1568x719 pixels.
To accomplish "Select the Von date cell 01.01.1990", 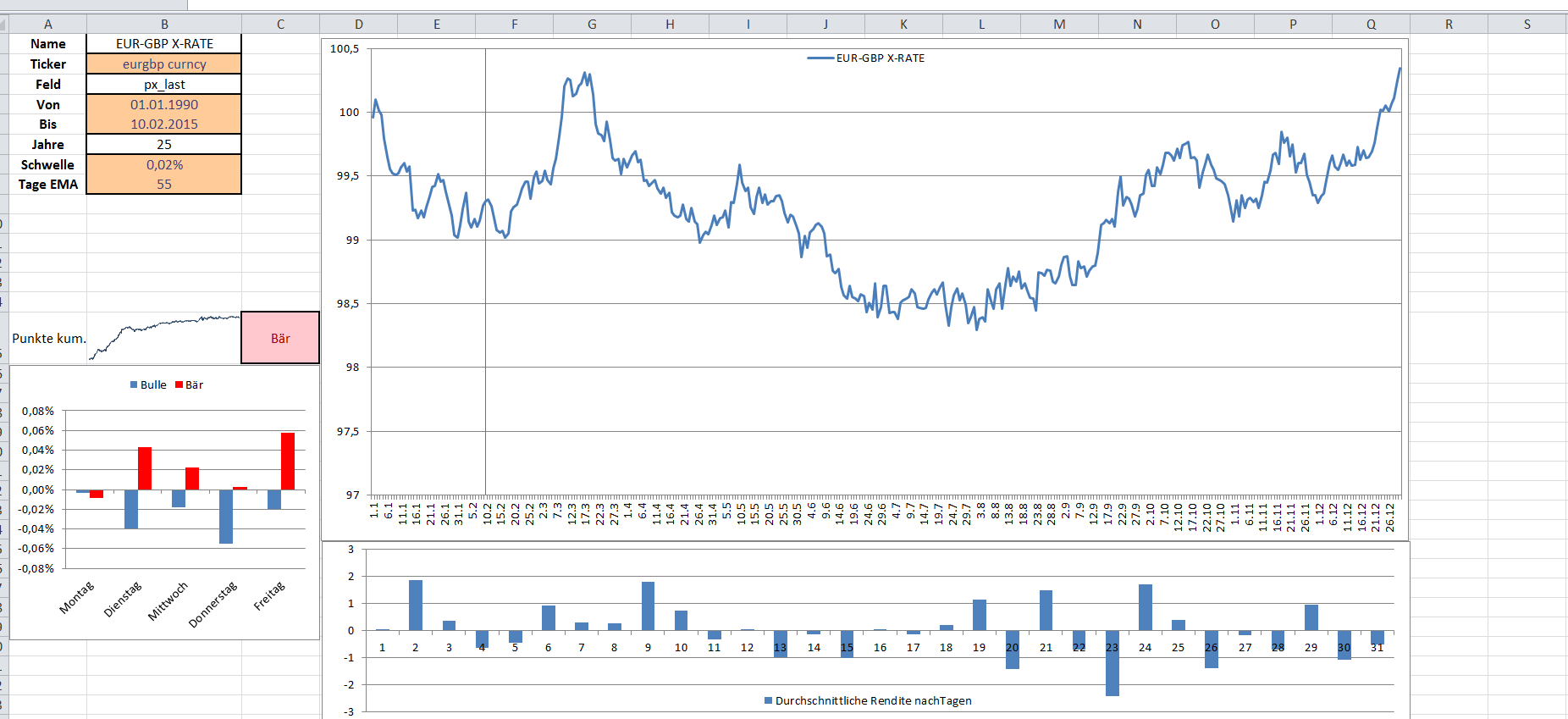I will click(164, 104).
